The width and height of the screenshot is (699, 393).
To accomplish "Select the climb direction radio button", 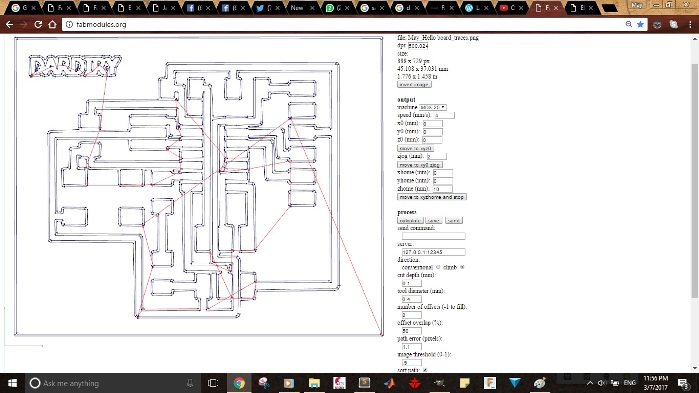I will (462, 267).
